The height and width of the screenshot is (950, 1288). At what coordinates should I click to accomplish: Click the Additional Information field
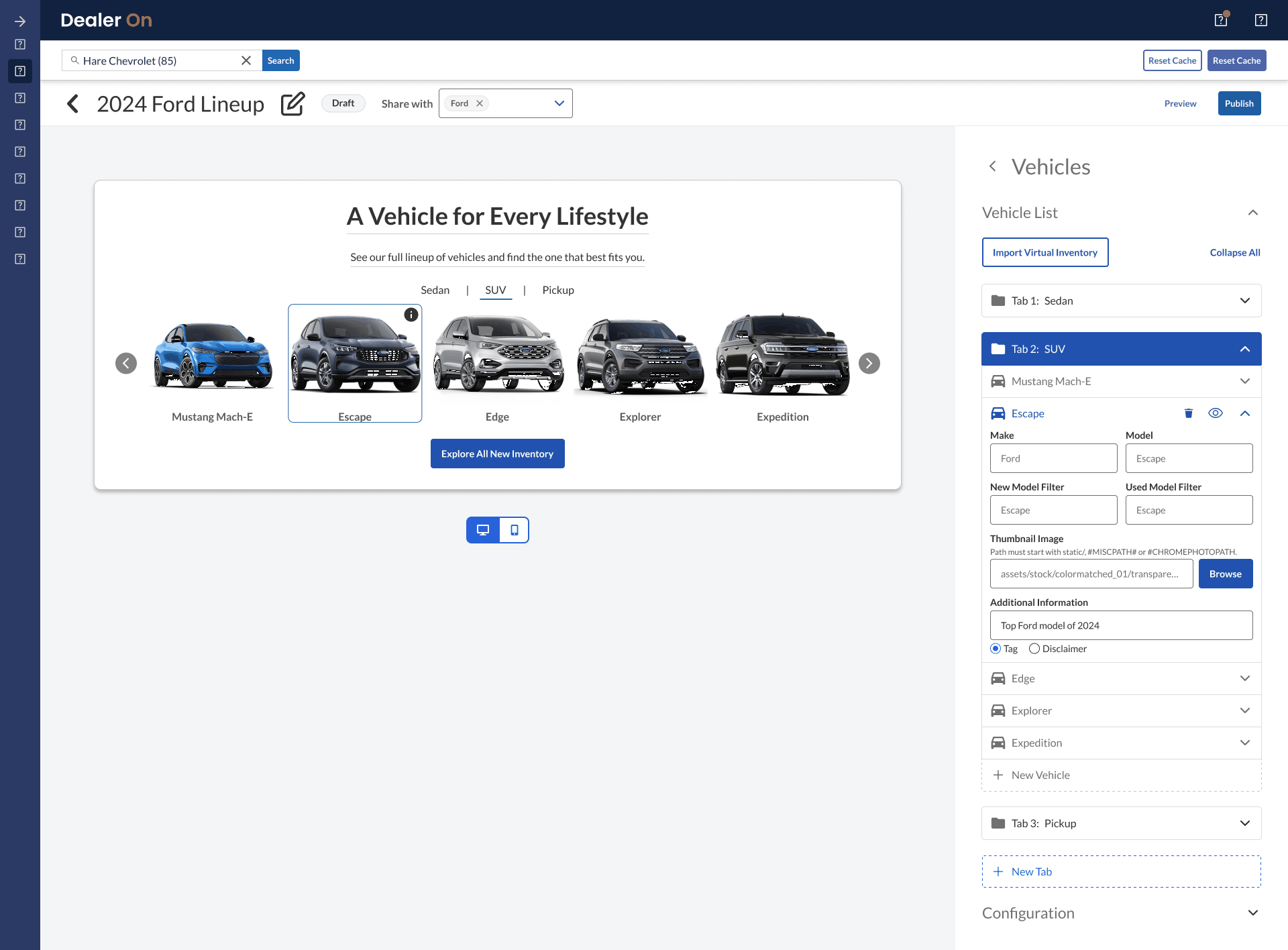[x=1121, y=625]
